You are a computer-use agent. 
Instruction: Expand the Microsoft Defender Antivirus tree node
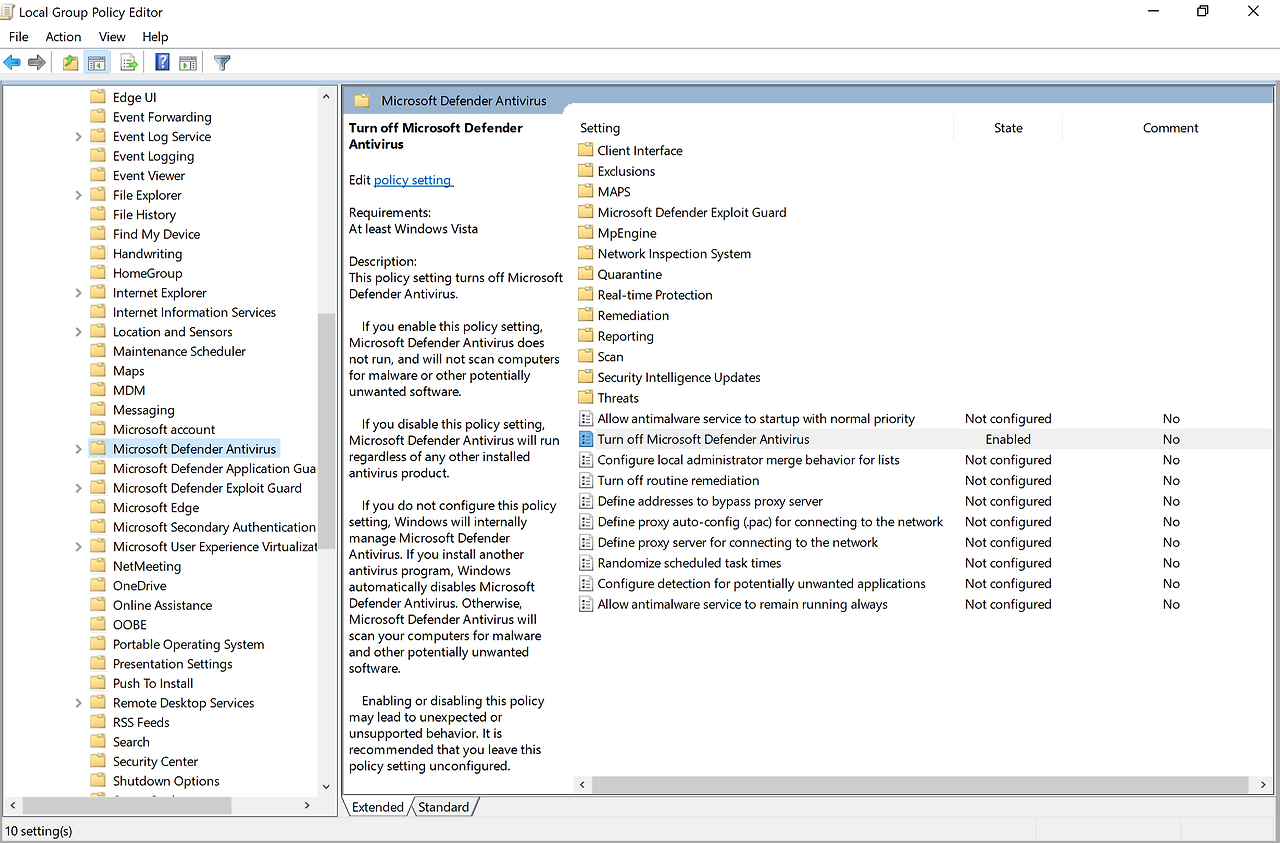point(78,448)
